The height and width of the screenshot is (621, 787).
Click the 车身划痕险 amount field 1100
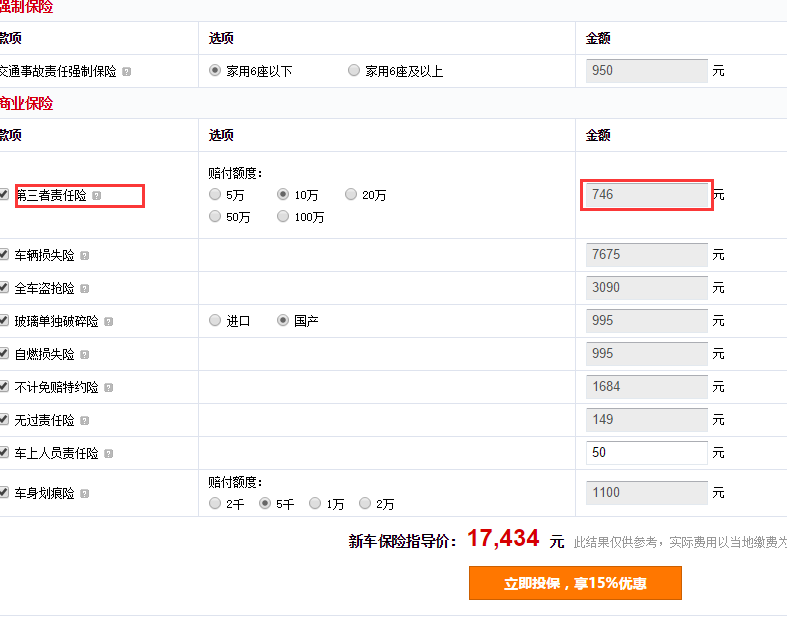[x=647, y=492]
